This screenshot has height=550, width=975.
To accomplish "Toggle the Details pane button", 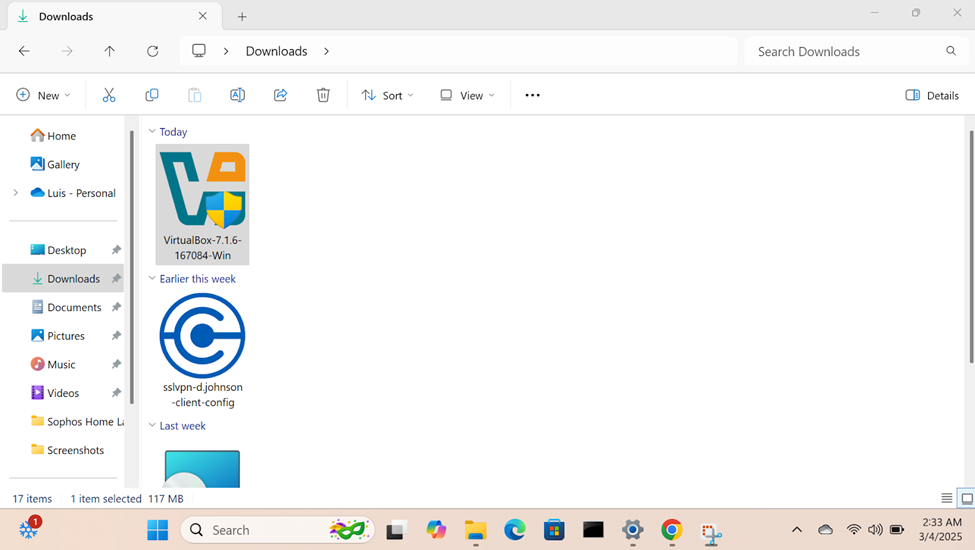I will (x=931, y=95).
